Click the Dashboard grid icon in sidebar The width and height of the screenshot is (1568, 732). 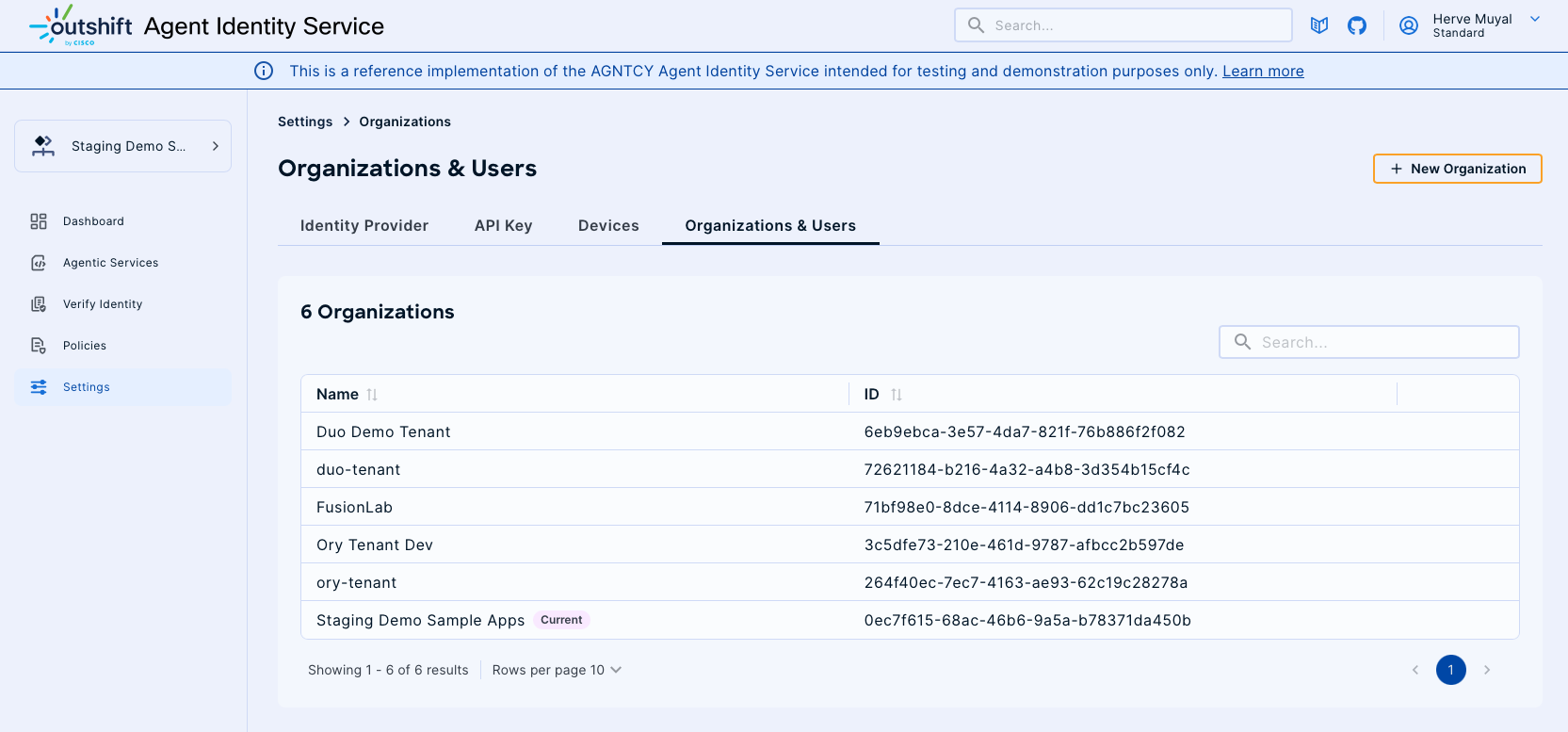tap(39, 221)
